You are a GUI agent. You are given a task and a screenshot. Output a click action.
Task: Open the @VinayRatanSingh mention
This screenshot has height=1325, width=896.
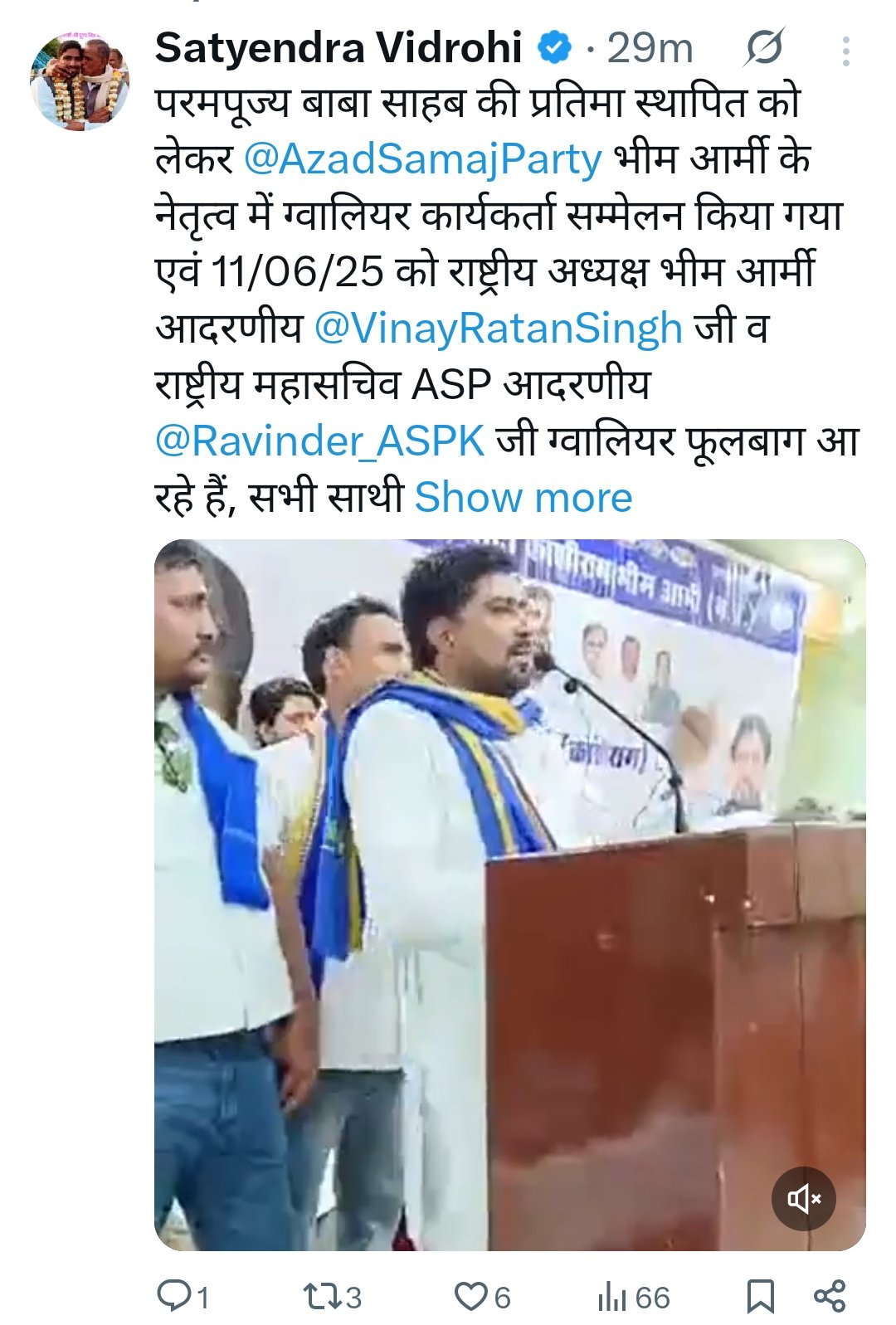pyautogui.click(x=498, y=329)
